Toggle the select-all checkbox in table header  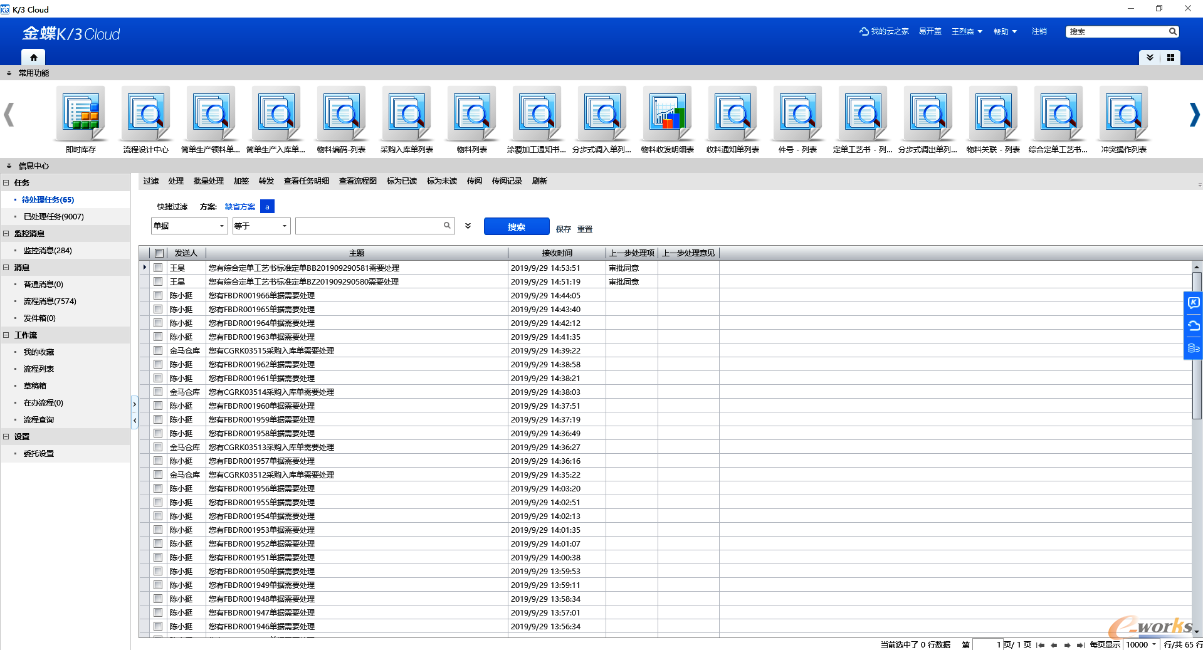159,254
